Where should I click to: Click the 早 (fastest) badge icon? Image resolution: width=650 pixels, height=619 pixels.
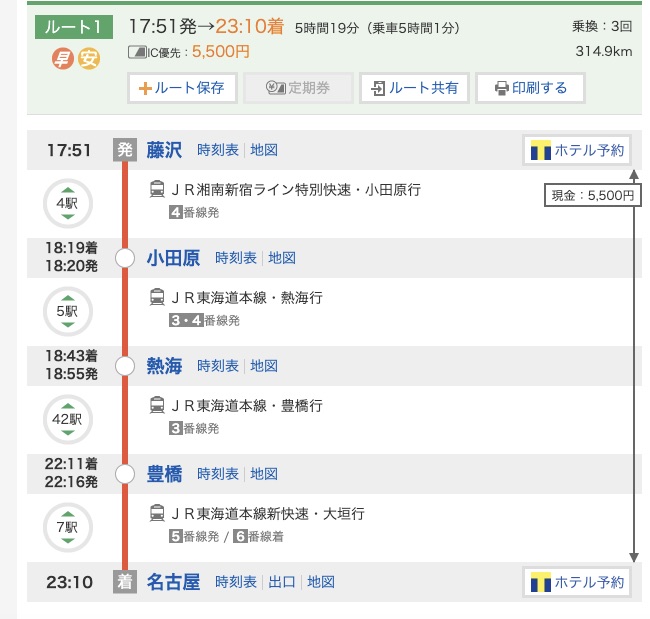click(63, 58)
